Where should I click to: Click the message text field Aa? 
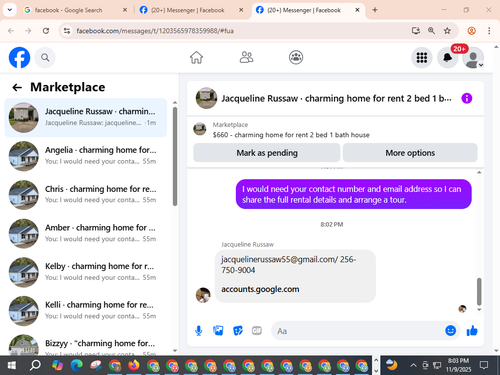[x=357, y=331]
